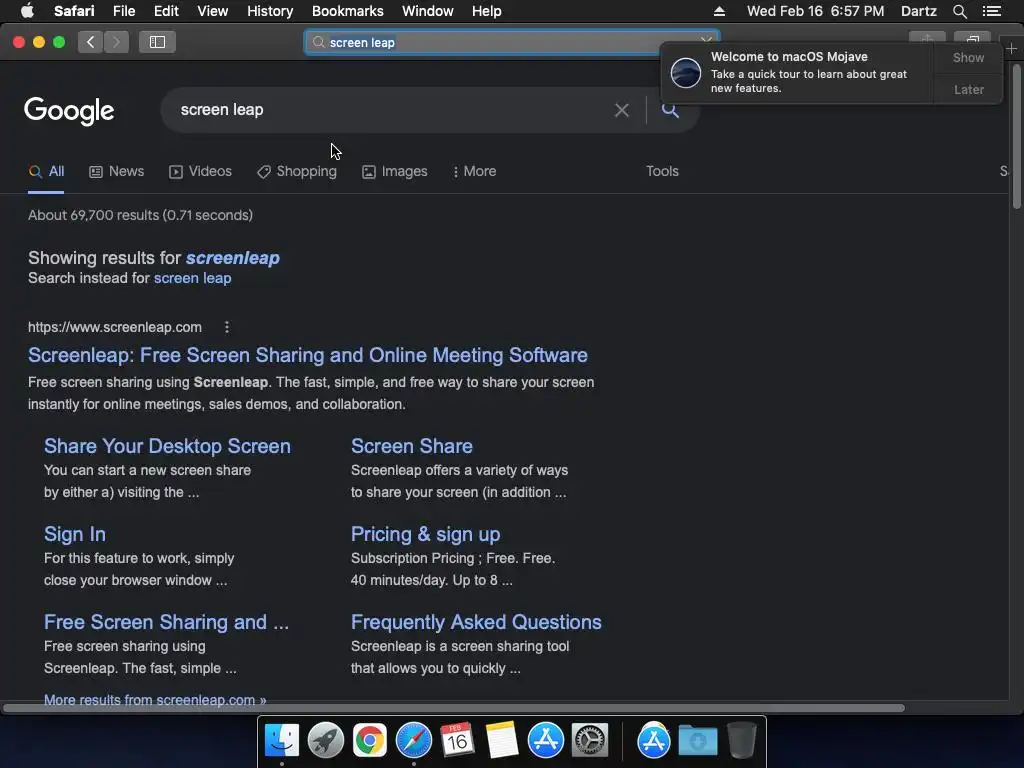
Task: Open the second App Store icon beside Downloads
Action: (654, 741)
